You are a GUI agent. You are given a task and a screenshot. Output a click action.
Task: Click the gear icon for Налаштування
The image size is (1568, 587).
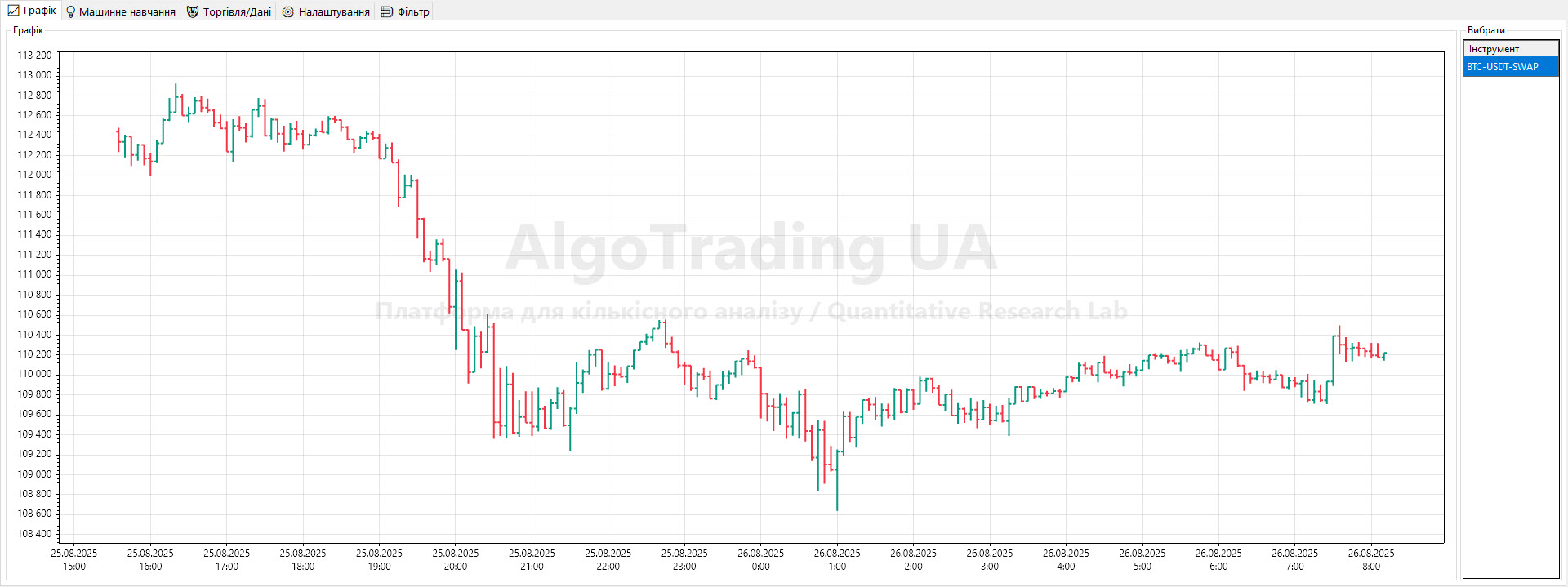pyautogui.click(x=287, y=12)
